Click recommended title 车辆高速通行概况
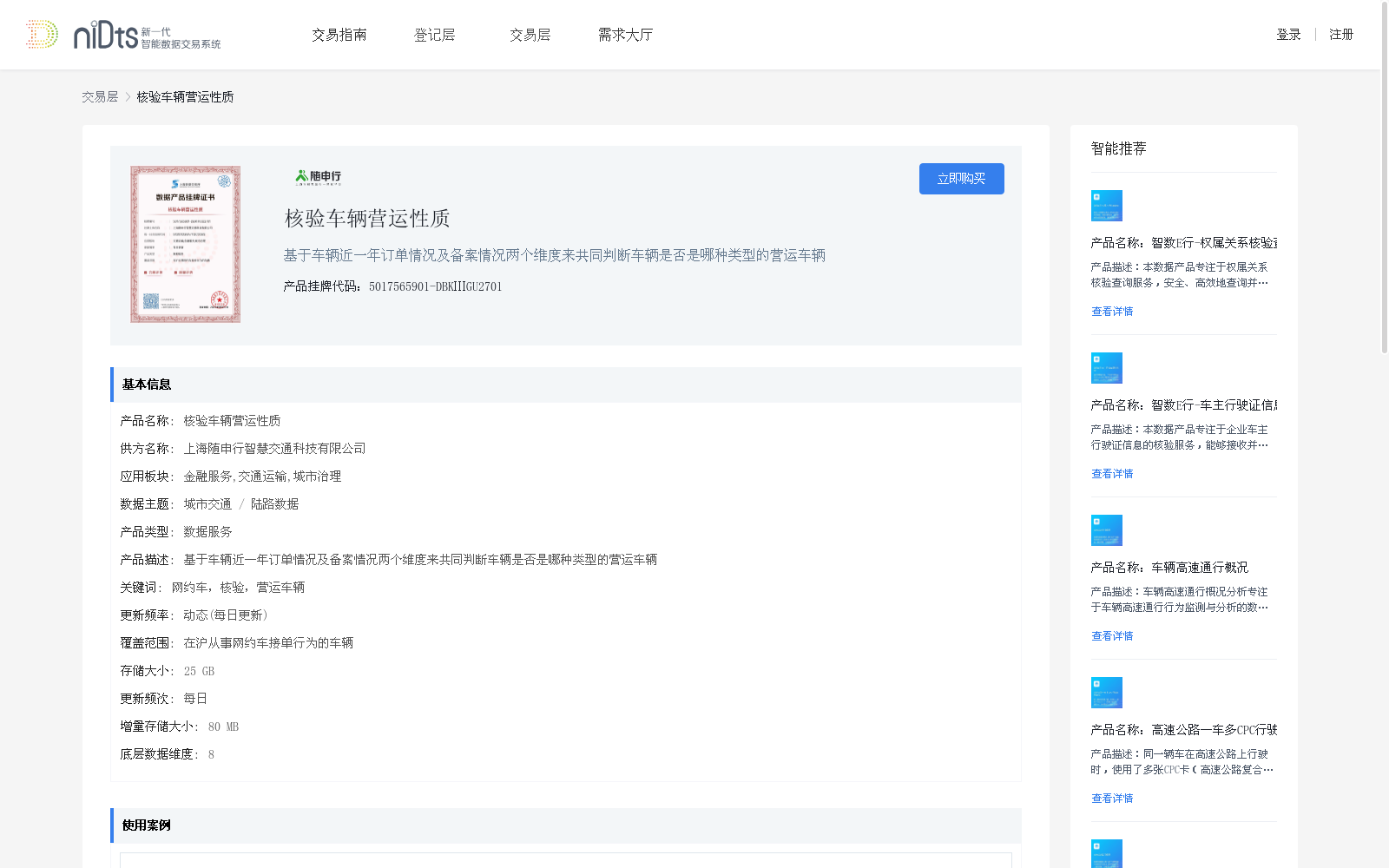 1200,568
